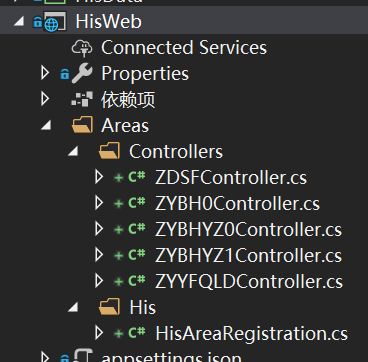Open ZYYFQLDController.cs in the tree
This screenshot has height=362, width=368.
249,281
